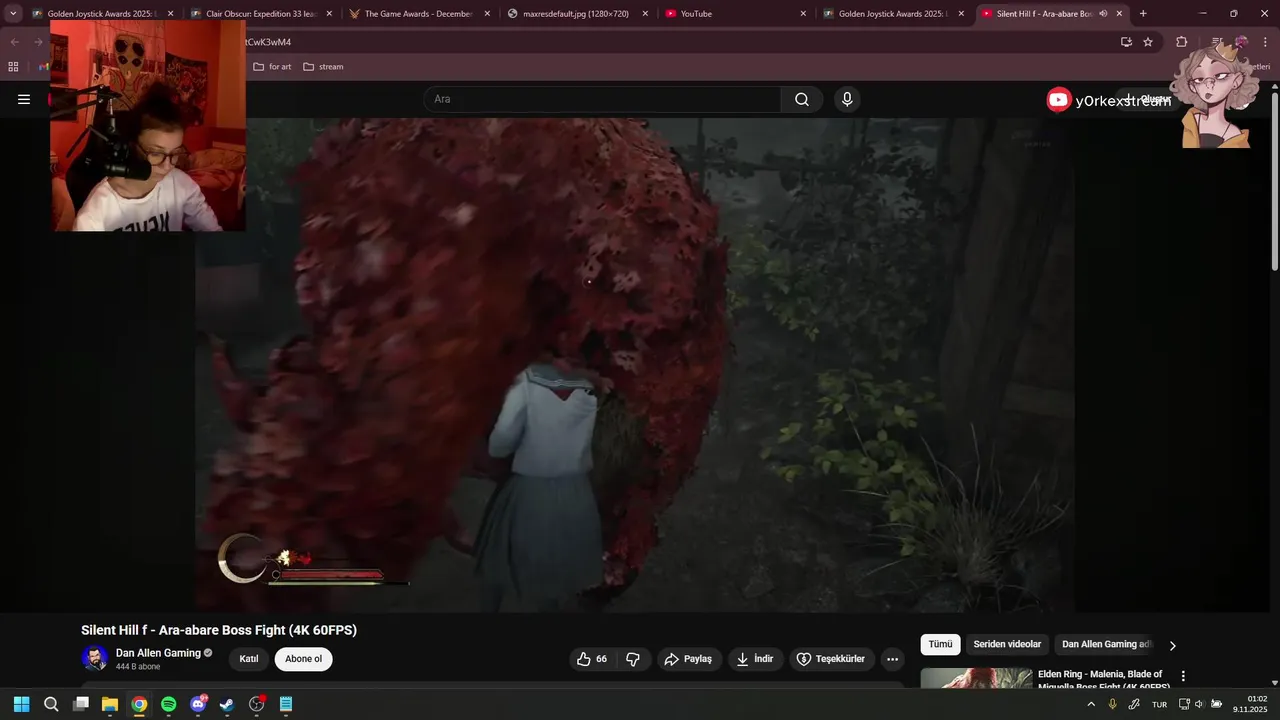Viewport: 1280px width, 720px height.
Task: Open Spotify from the taskbar
Action: point(168,704)
